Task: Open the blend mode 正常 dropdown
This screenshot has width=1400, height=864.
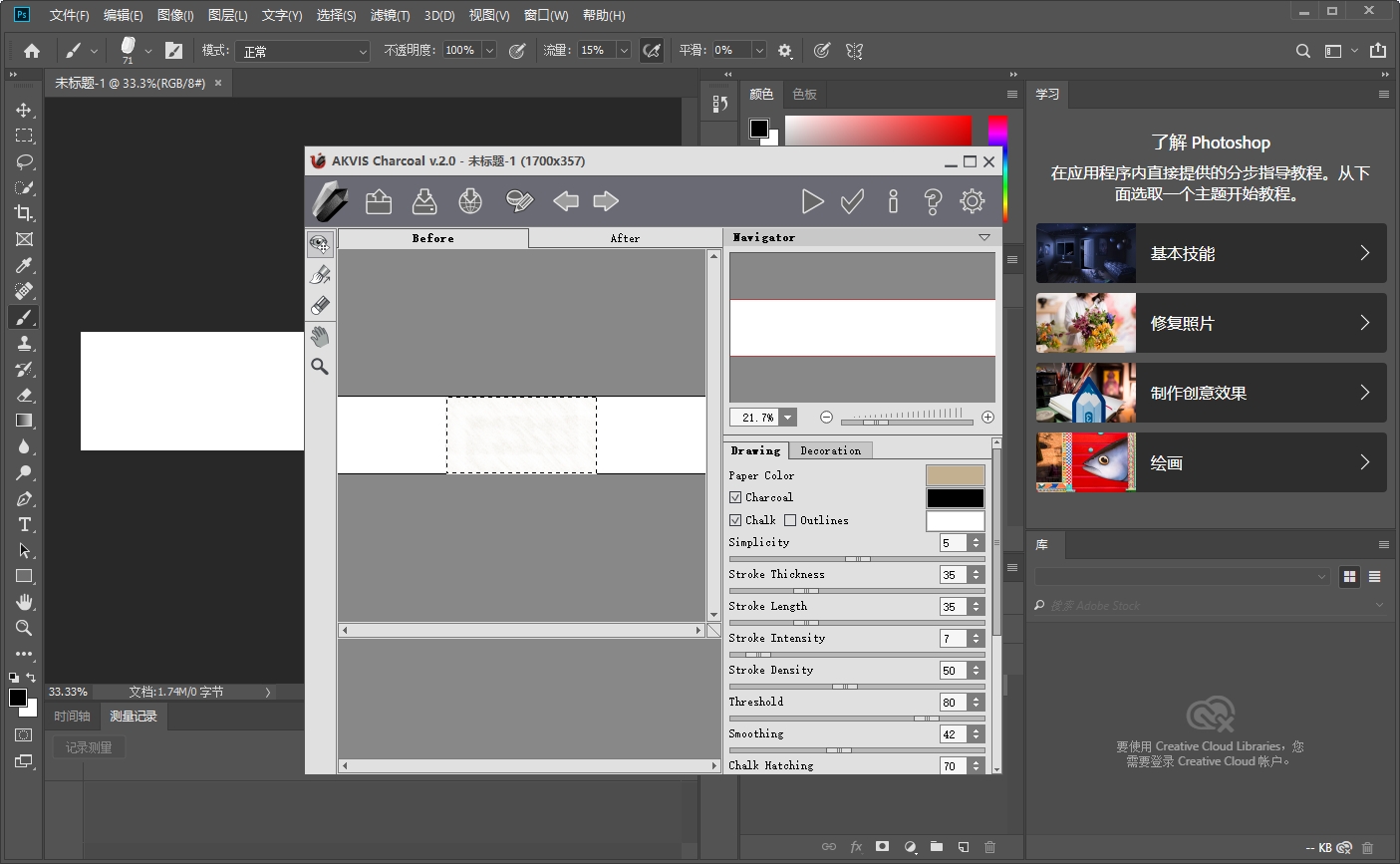Action: coord(303,51)
